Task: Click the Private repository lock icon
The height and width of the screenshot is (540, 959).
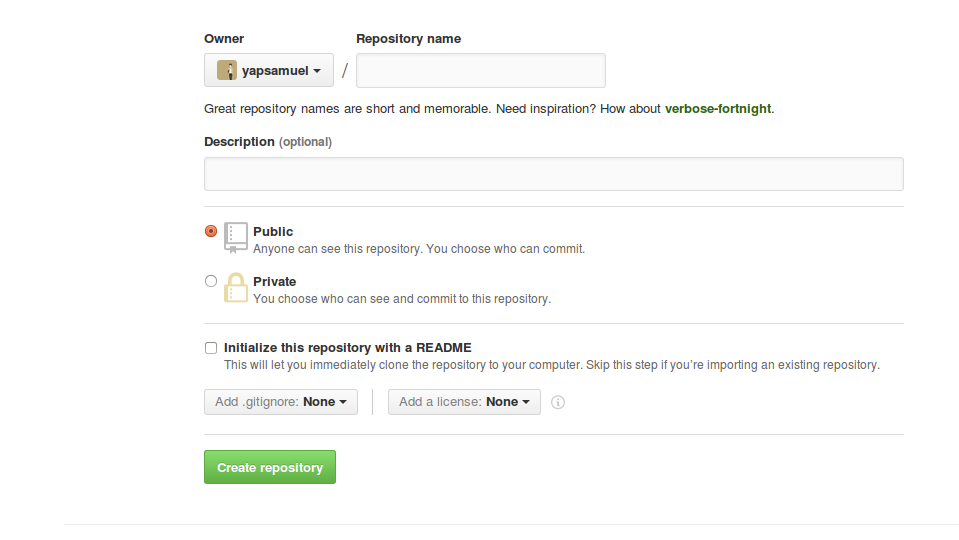Action: tap(235, 287)
